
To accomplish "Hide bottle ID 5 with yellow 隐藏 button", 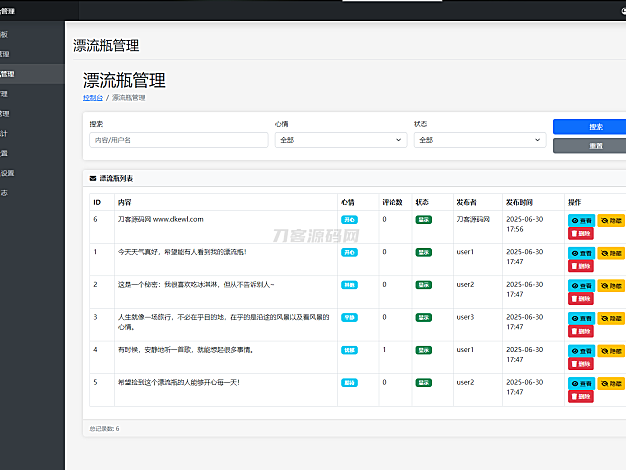I will click(611, 384).
